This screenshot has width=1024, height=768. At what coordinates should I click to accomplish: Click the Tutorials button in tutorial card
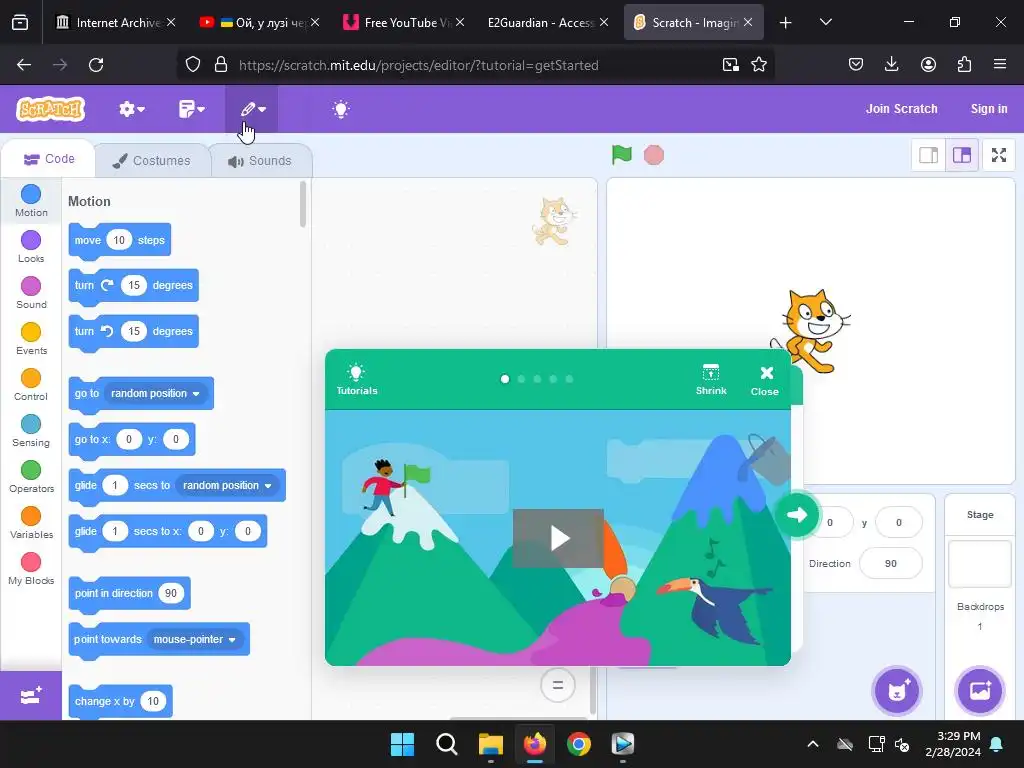tap(357, 379)
